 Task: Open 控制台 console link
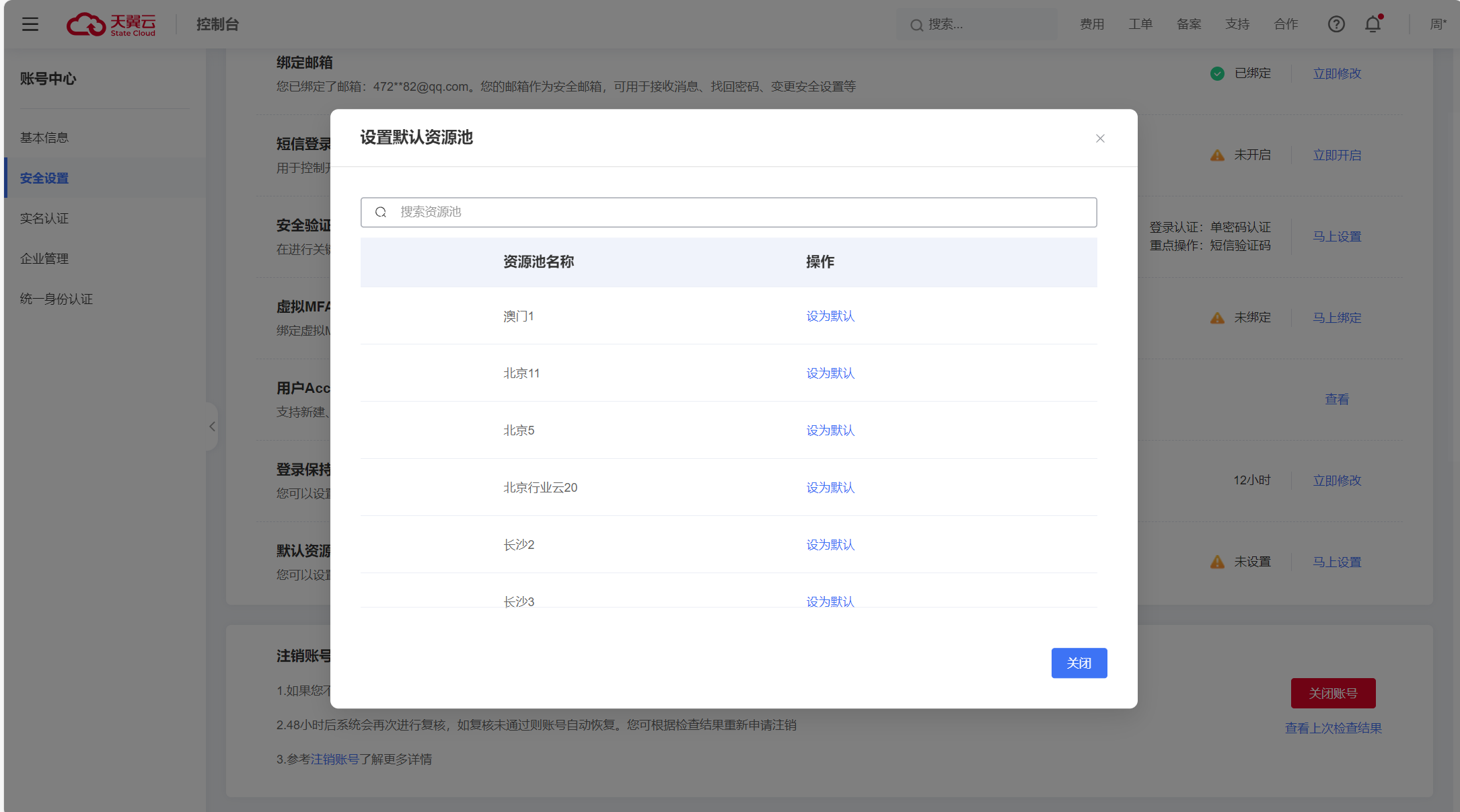pos(218,24)
